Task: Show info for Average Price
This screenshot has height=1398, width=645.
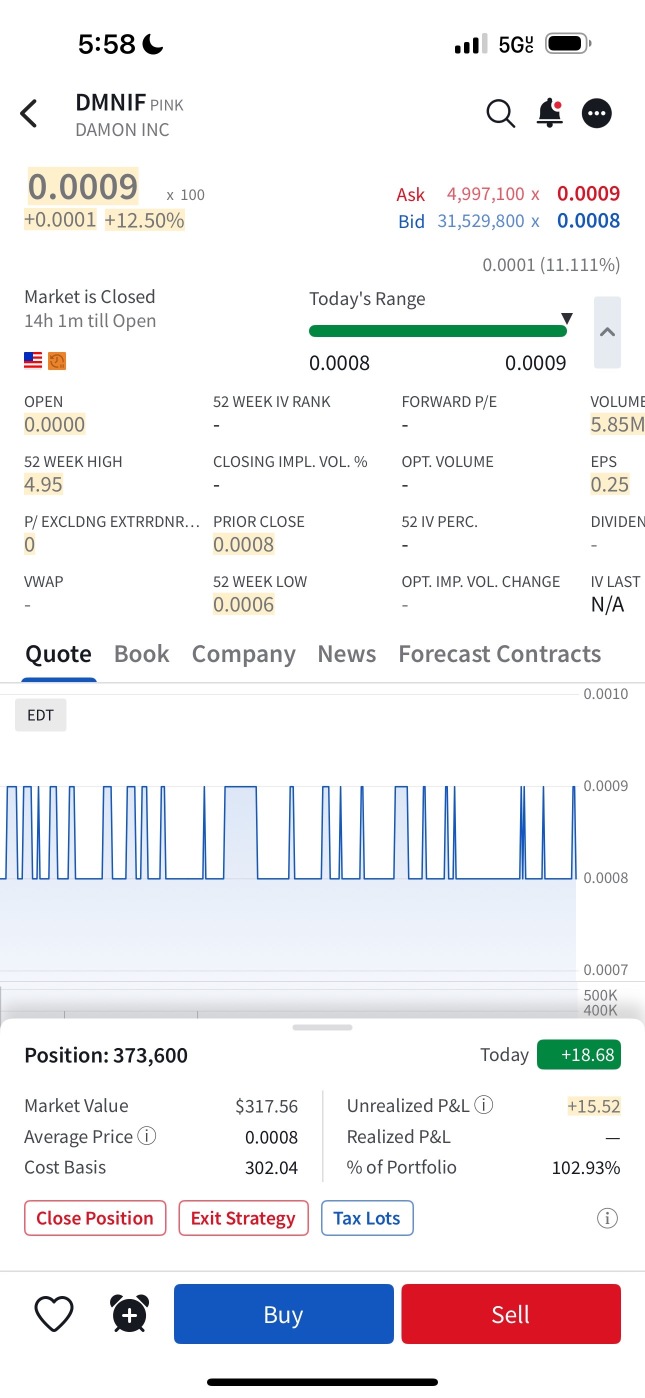Action: tap(146, 1136)
